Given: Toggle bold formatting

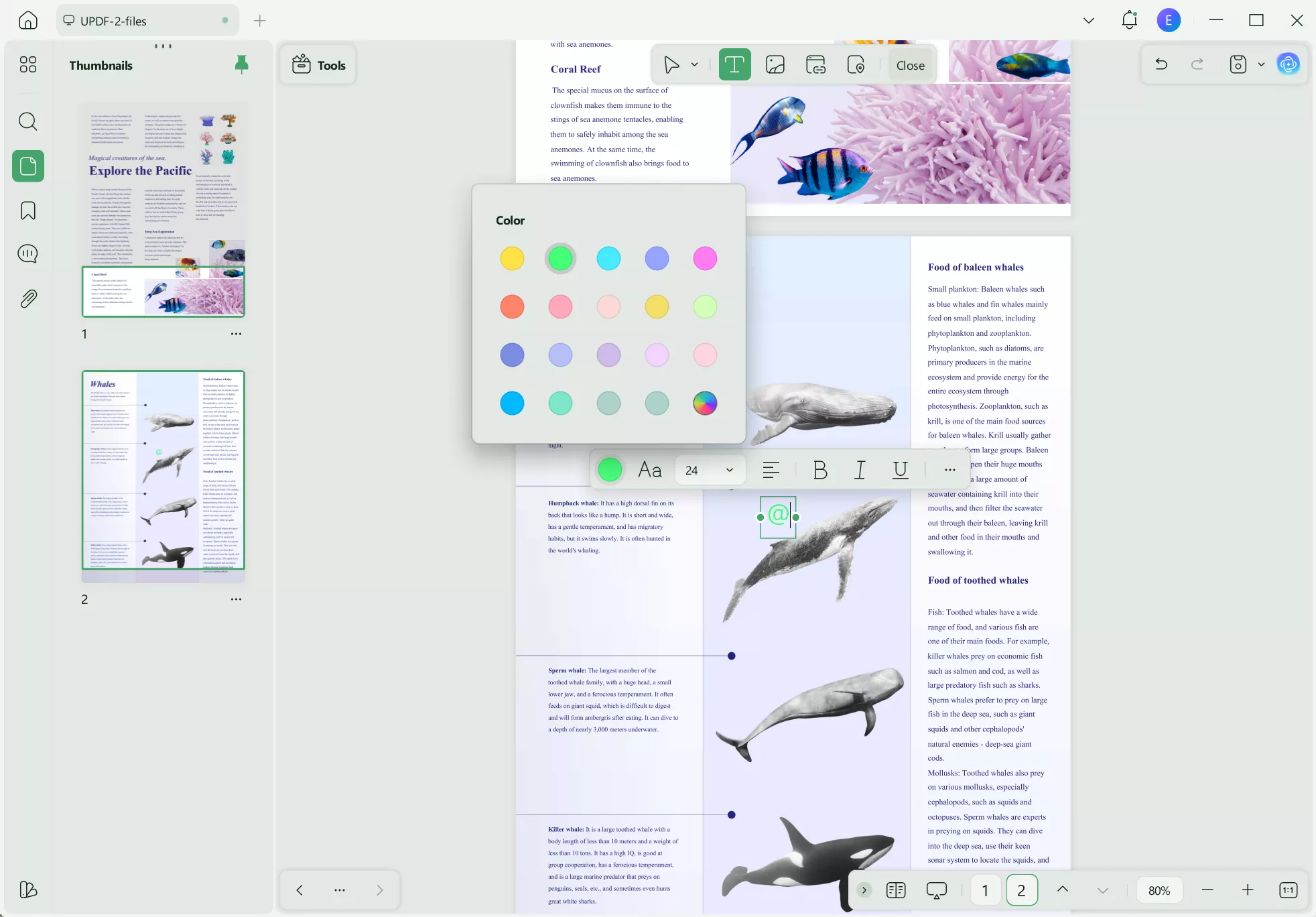Looking at the screenshot, I should click(819, 470).
